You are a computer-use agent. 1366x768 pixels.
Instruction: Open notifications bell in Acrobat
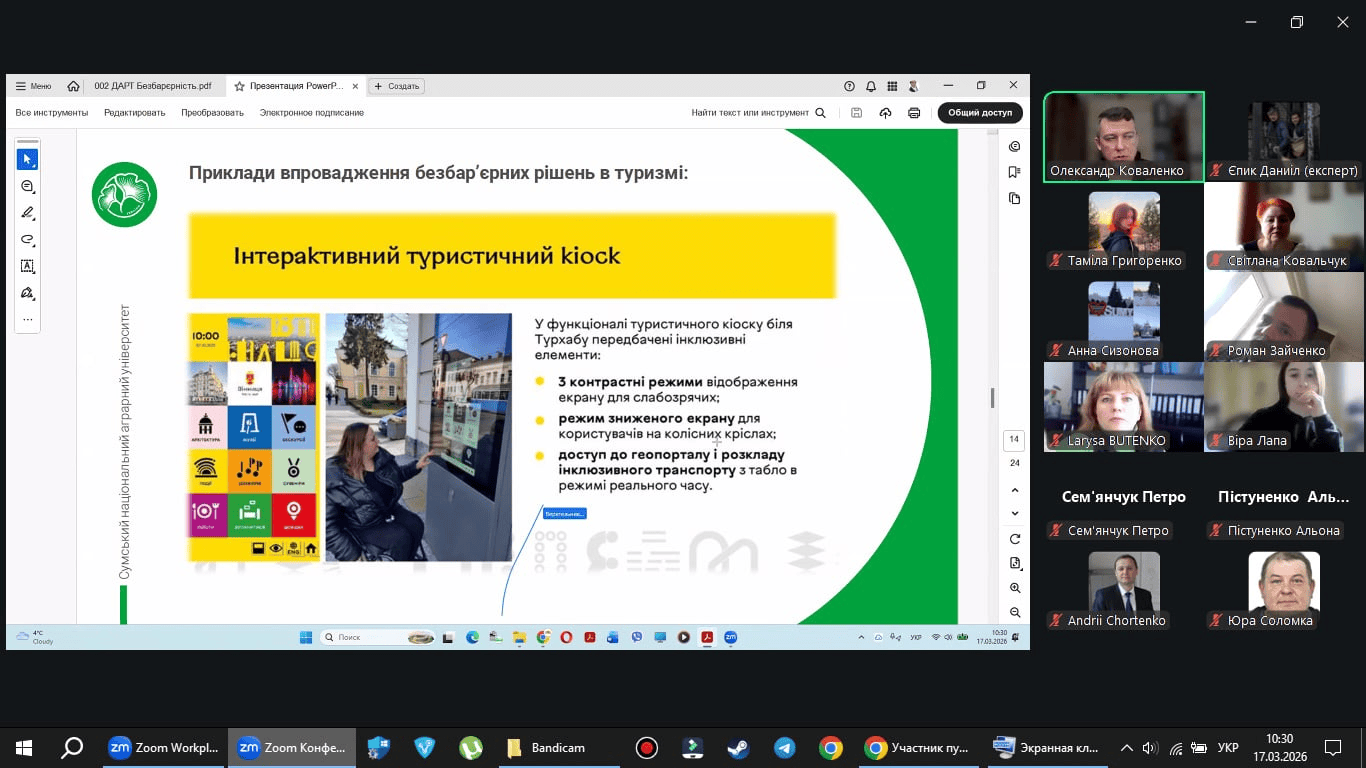point(871,86)
